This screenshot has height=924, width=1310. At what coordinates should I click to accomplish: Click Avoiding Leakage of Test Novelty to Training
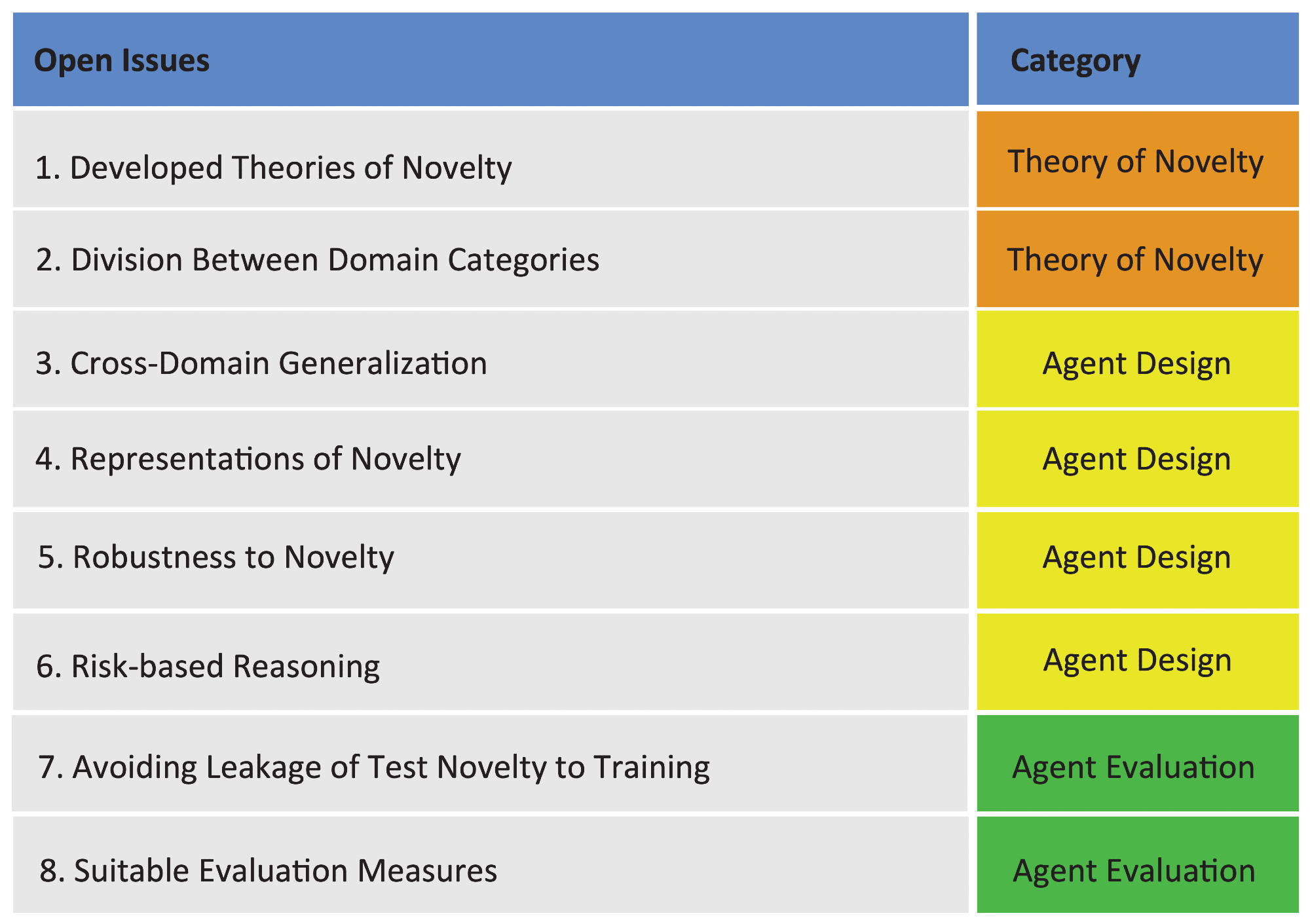pos(373,767)
